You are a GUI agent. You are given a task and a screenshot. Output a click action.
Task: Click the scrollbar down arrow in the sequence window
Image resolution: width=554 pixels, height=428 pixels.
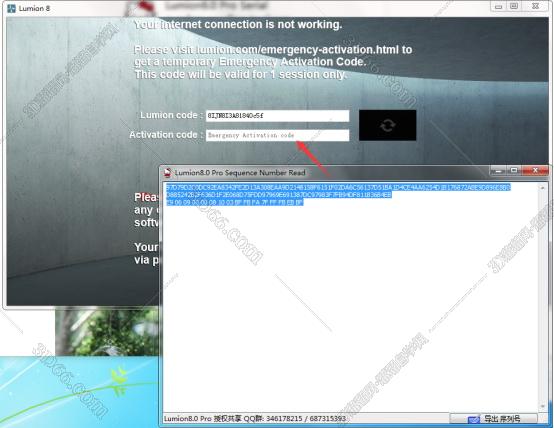542,406
